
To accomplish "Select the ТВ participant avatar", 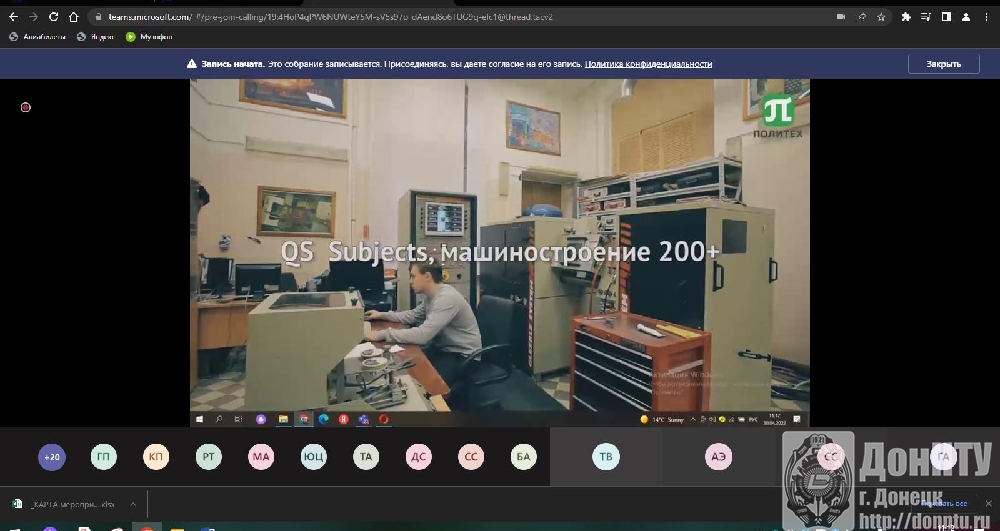I will point(605,457).
